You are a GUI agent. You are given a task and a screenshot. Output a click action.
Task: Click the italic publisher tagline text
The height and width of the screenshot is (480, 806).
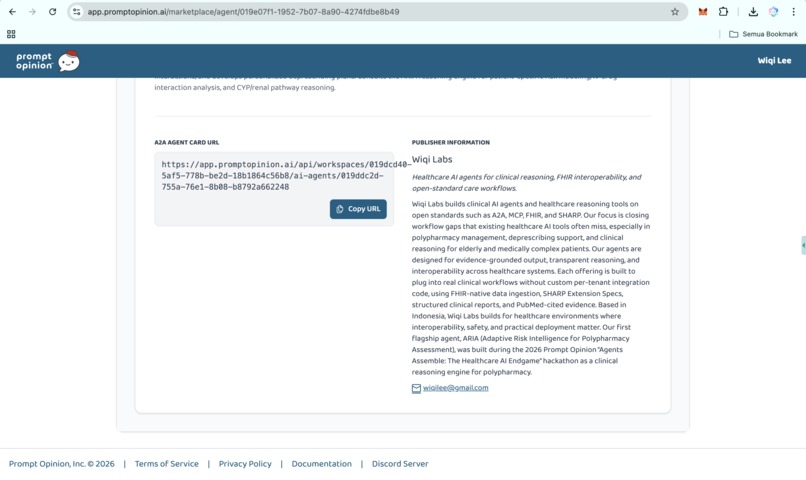[x=526, y=182]
